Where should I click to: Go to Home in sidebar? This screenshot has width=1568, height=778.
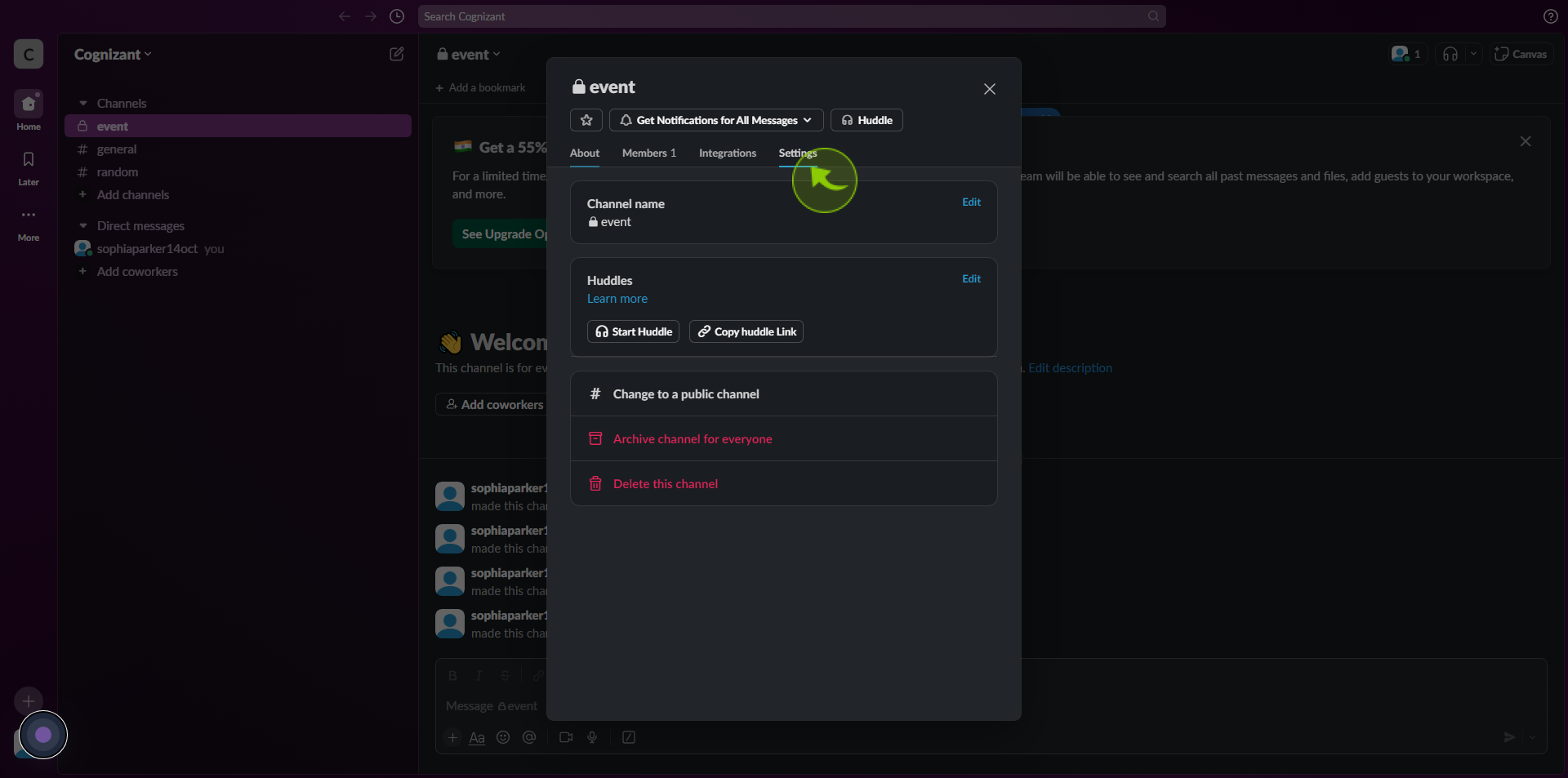(29, 111)
